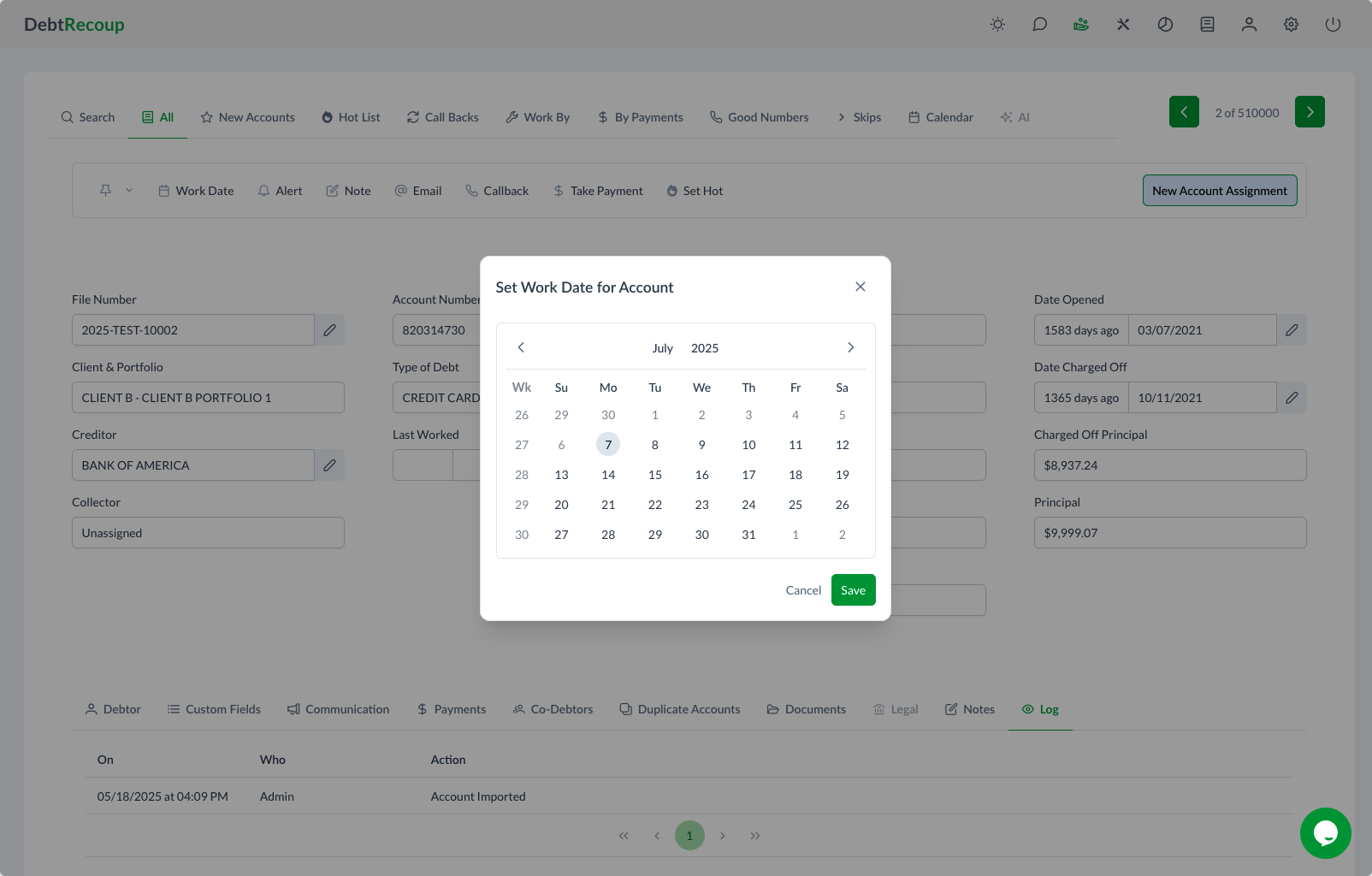The height and width of the screenshot is (876, 1372).
Task: Open the chat messages icon in header
Action: pyautogui.click(x=1039, y=25)
